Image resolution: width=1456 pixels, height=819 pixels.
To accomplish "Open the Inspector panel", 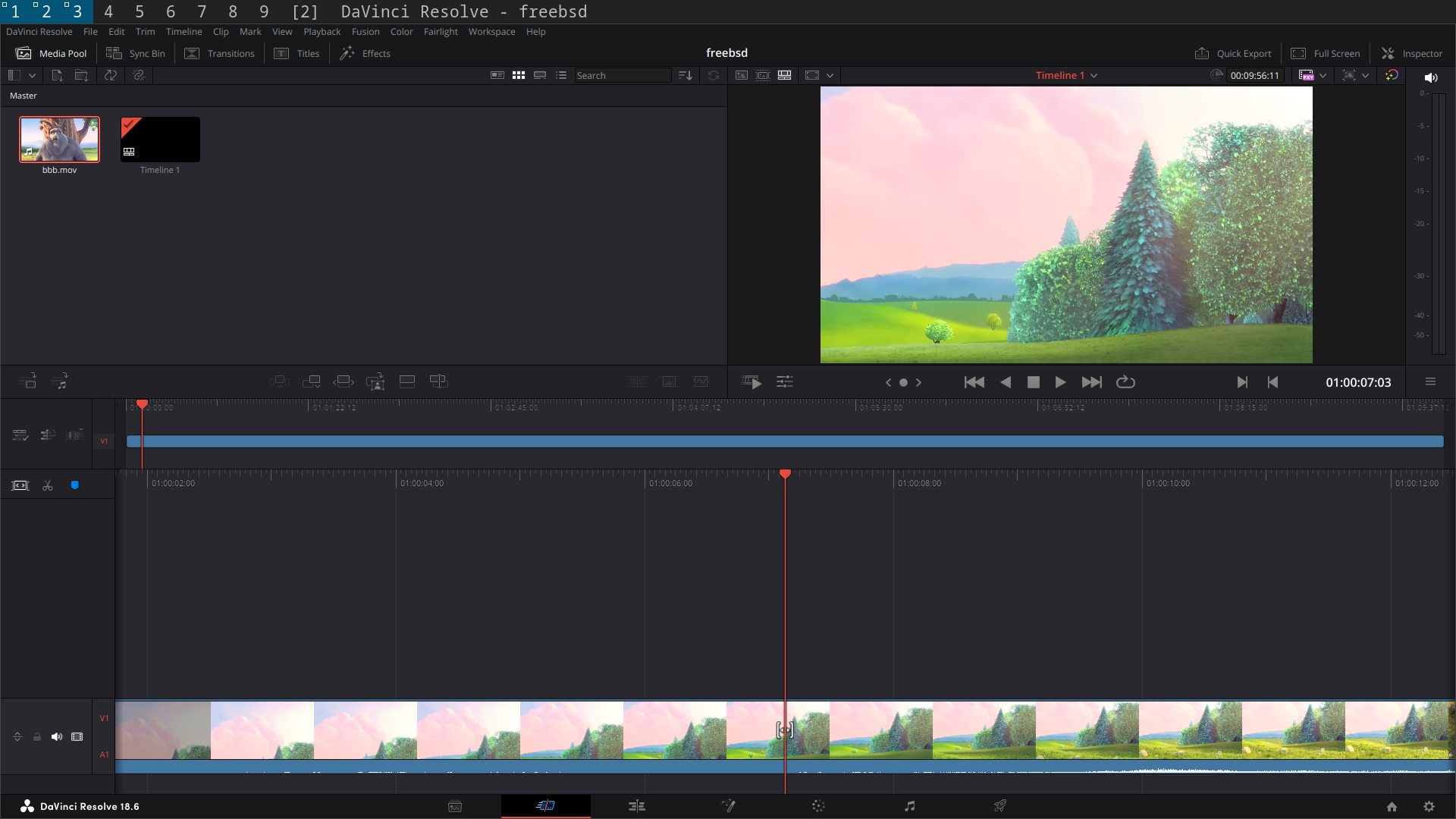I will pos(1412,53).
